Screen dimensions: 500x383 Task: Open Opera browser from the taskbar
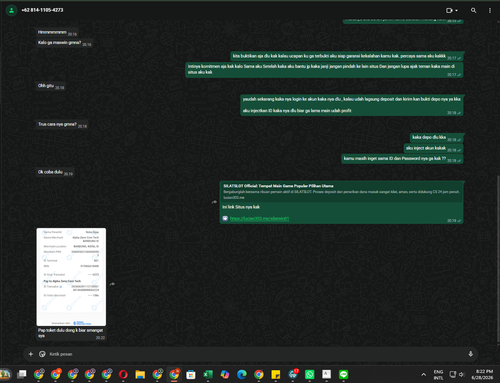[123, 374]
